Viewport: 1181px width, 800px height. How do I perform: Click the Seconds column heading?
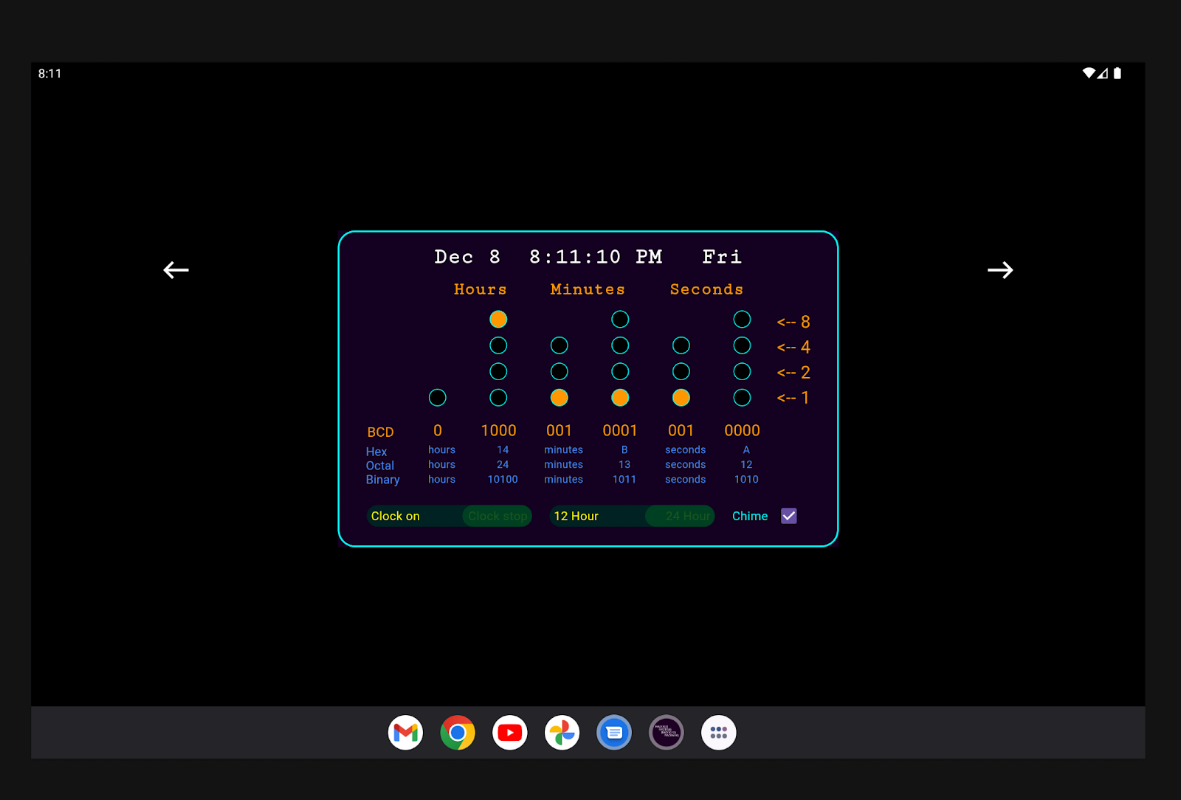706,289
